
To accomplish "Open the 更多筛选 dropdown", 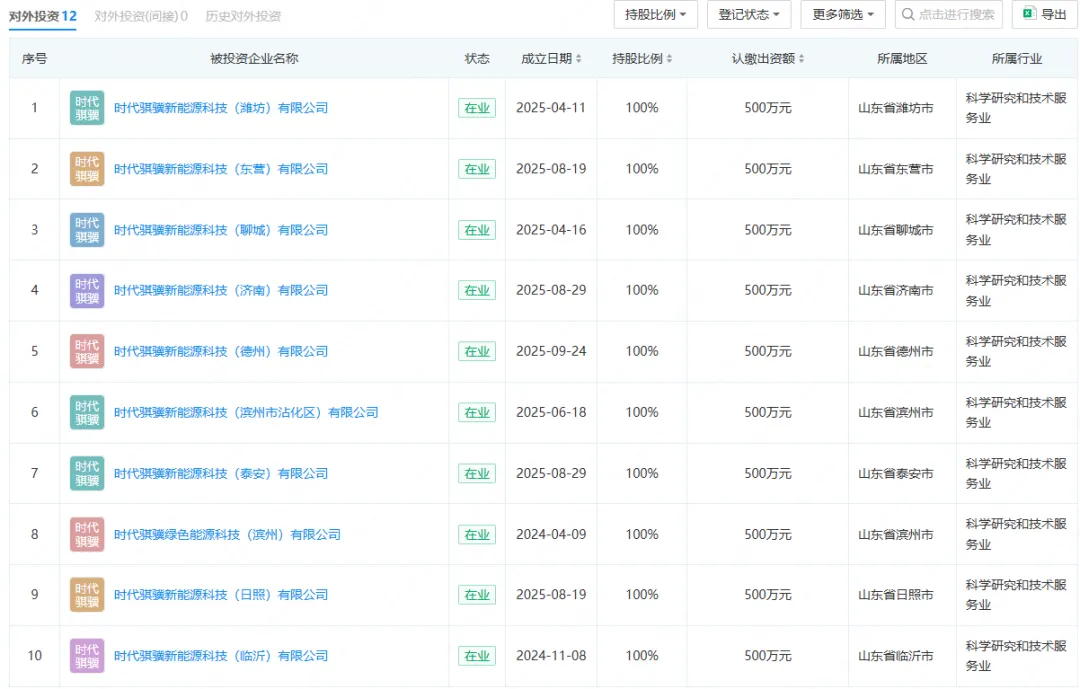I will pos(842,15).
